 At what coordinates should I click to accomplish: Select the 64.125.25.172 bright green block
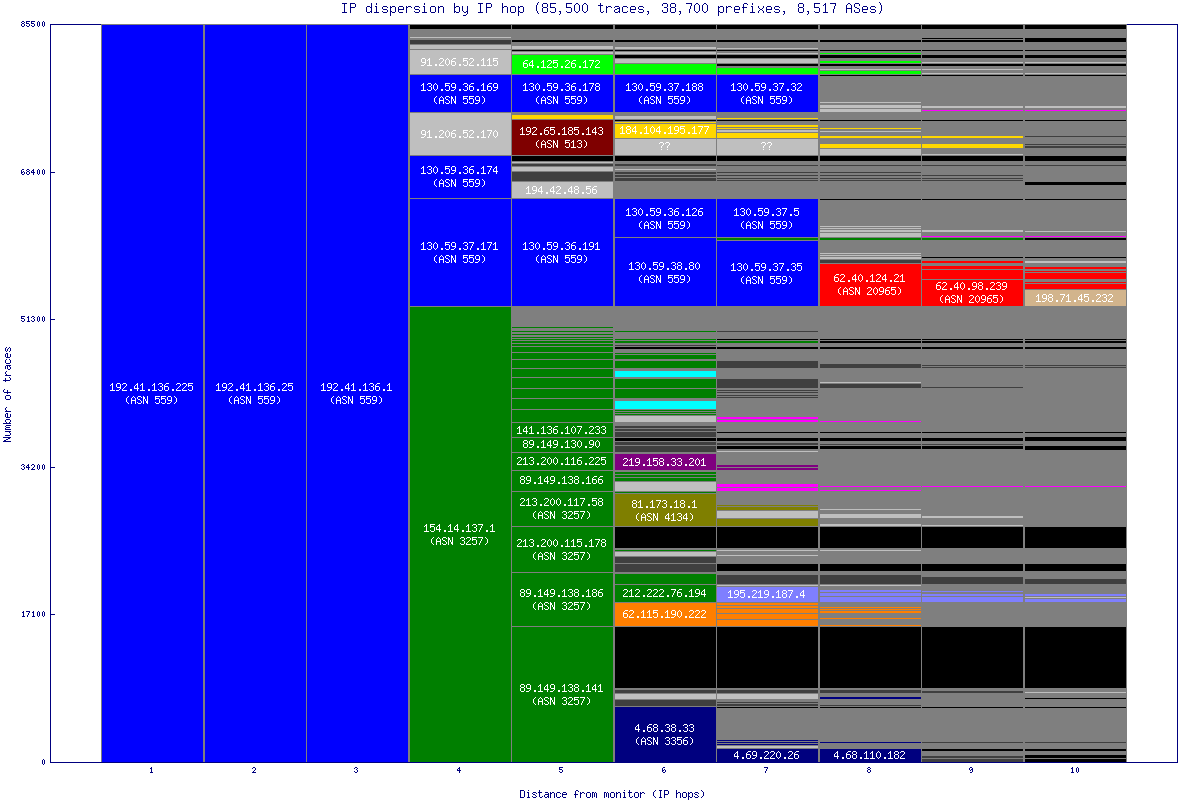563,63
